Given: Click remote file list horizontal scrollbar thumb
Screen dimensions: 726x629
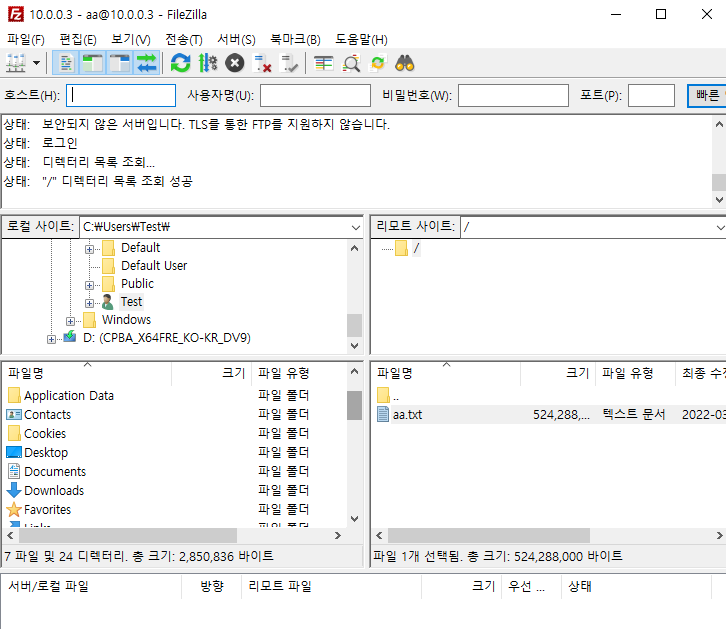Looking at the screenshot, I should coord(489,536).
